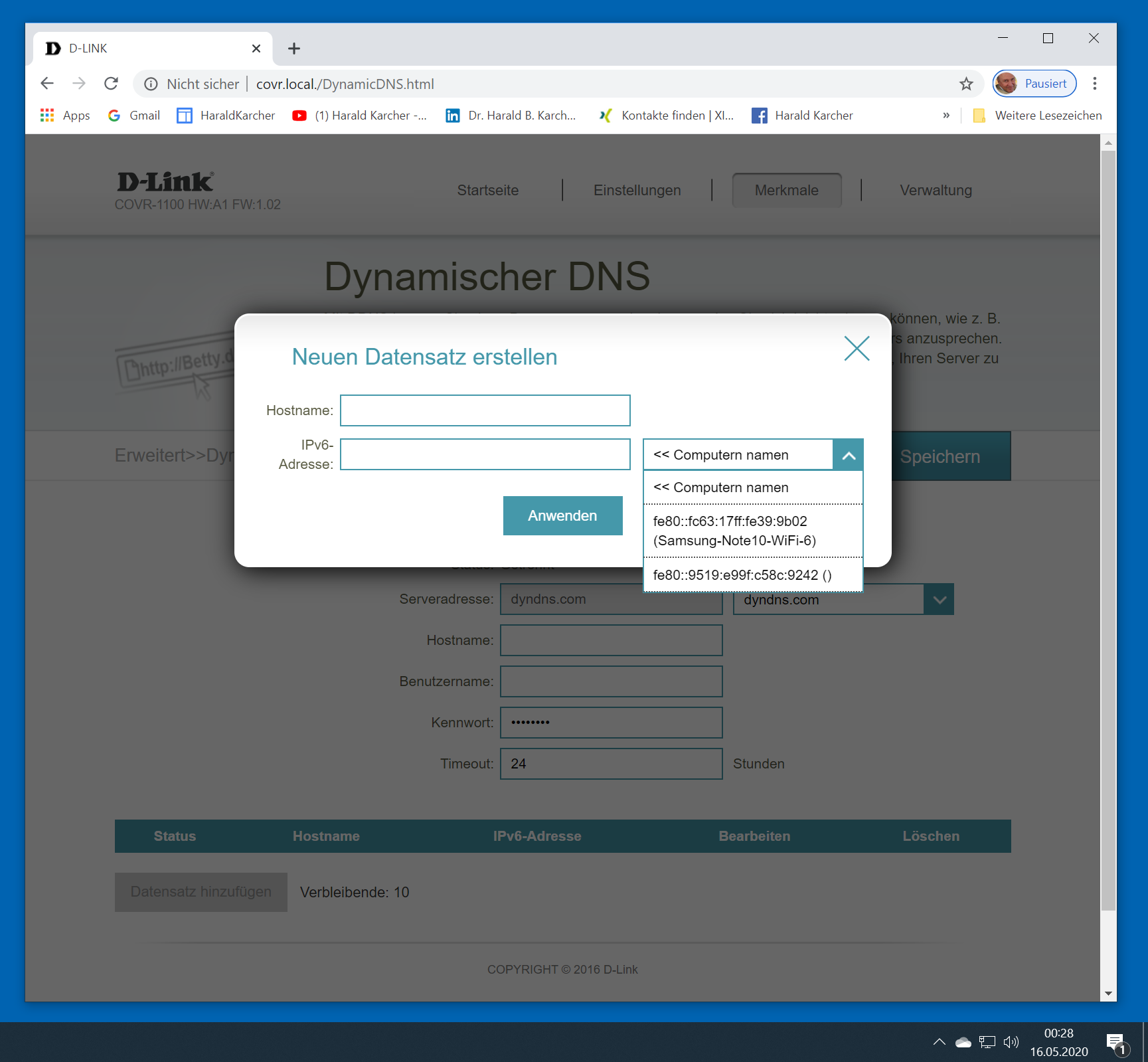Open the LinkedIn Dr. Harald B. Karch bookmark
Viewport: 1148px width, 1062px height.
(x=511, y=116)
